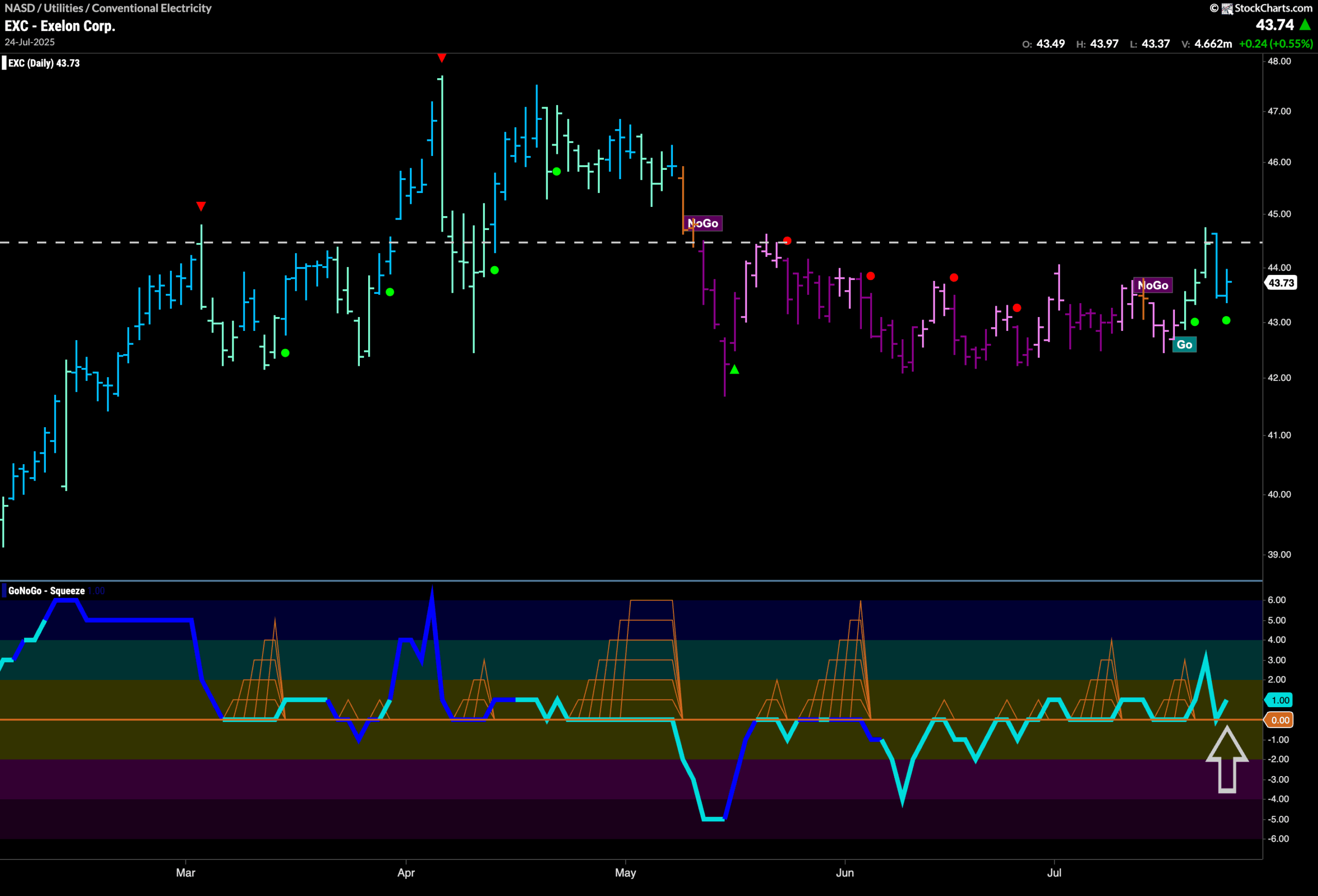Viewport: 1318px width, 896px height.
Task: Click the GoNoGo - Squeeze panel label
Action: pyautogui.click(x=46, y=590)
